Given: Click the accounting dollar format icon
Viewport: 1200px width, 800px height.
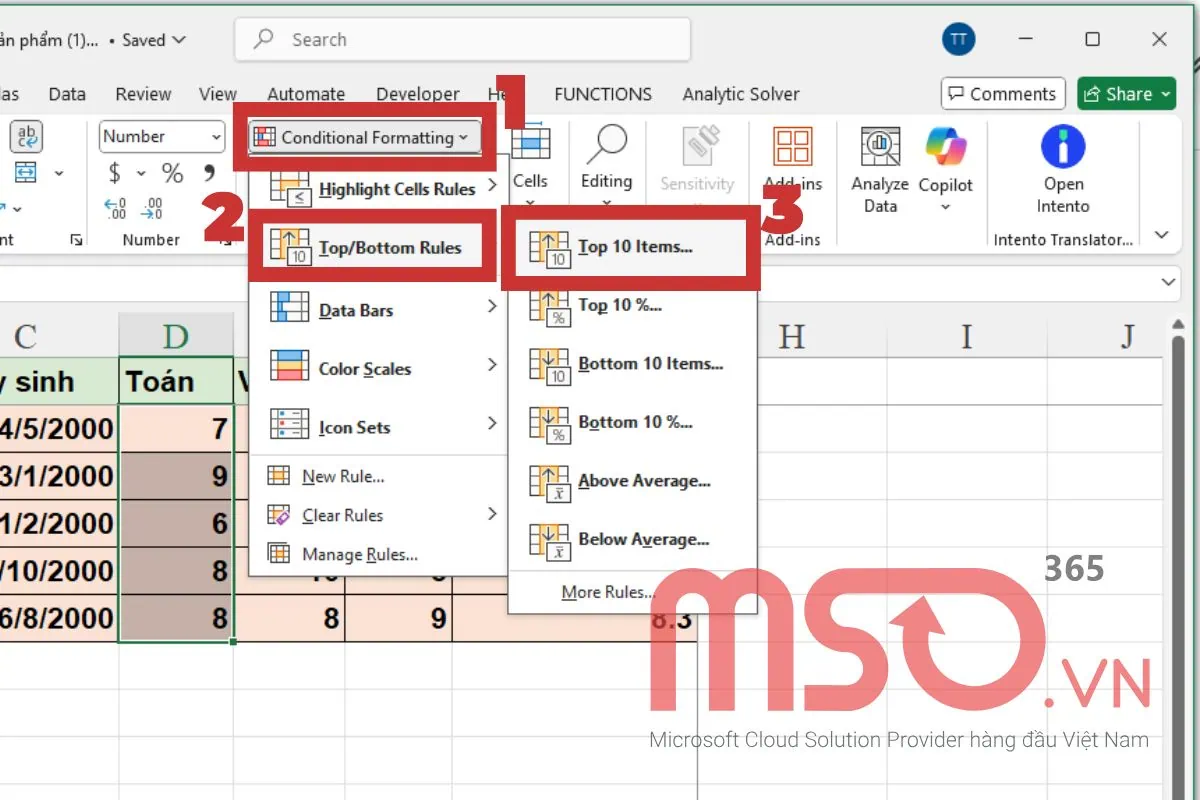Looking at the screenshot, I should [x=115, y=174].
